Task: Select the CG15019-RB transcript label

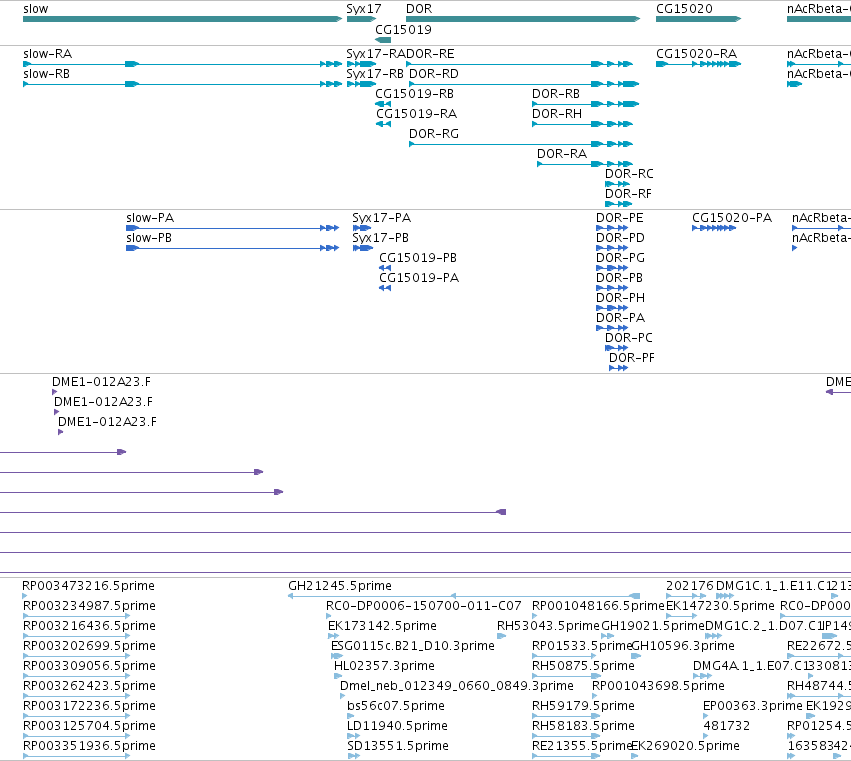Action: 415,94
